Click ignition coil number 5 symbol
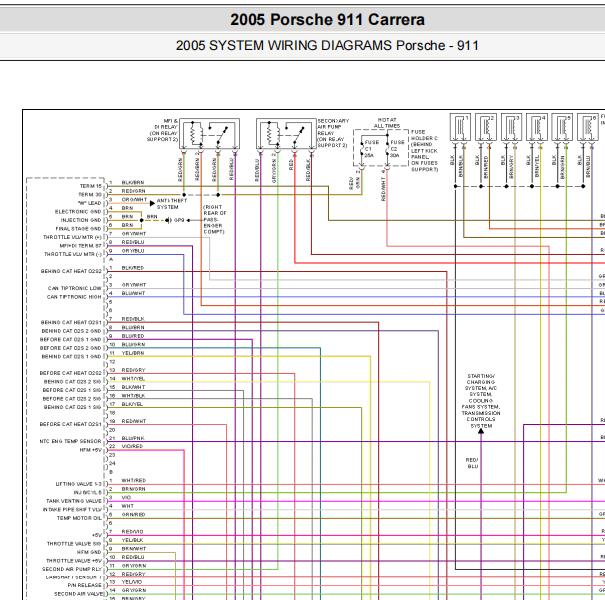 click(x=562, y=127)
